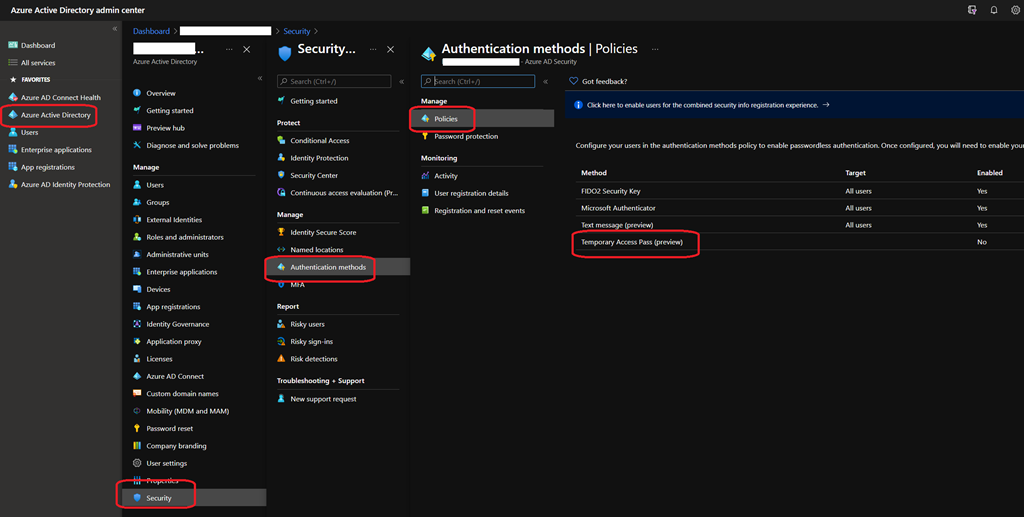Collapse the far-left navigation sidebar

click(114, 29)
